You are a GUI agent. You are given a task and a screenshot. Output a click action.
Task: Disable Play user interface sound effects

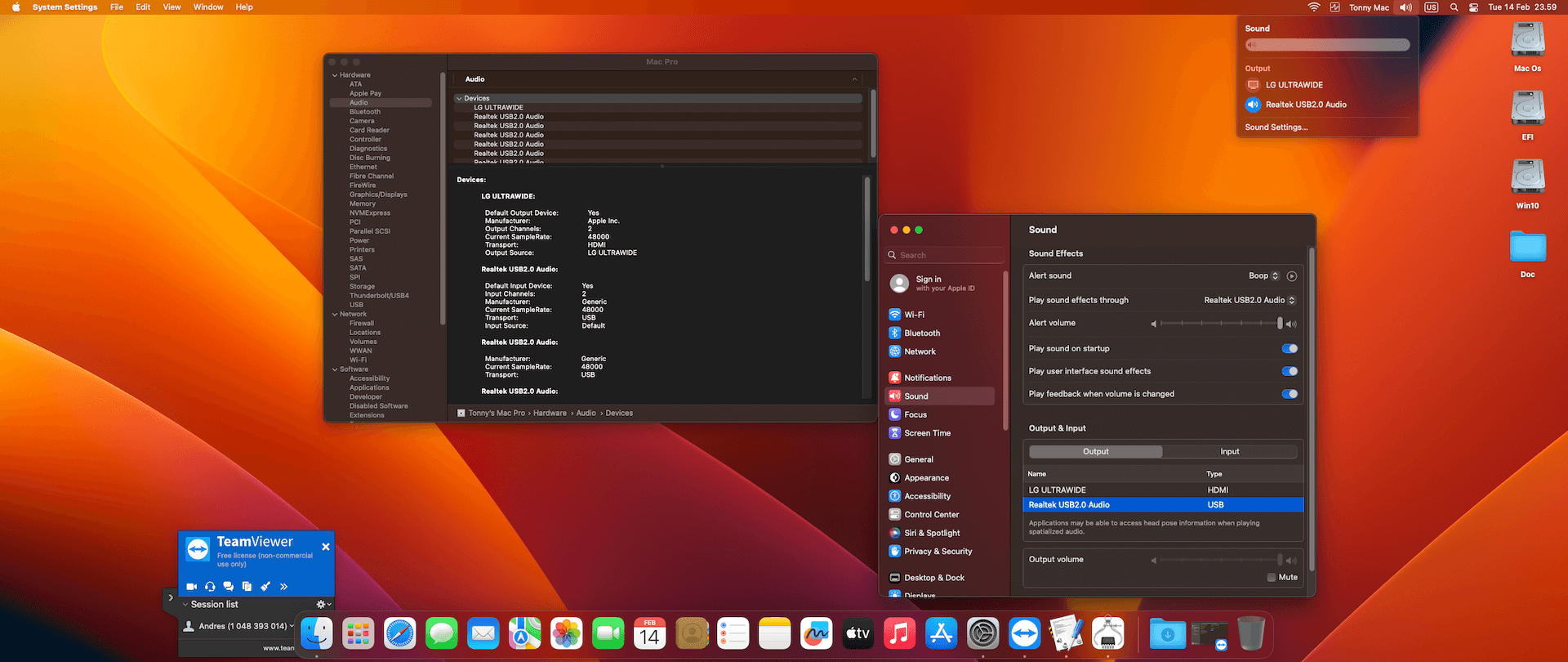point(1289,372)
